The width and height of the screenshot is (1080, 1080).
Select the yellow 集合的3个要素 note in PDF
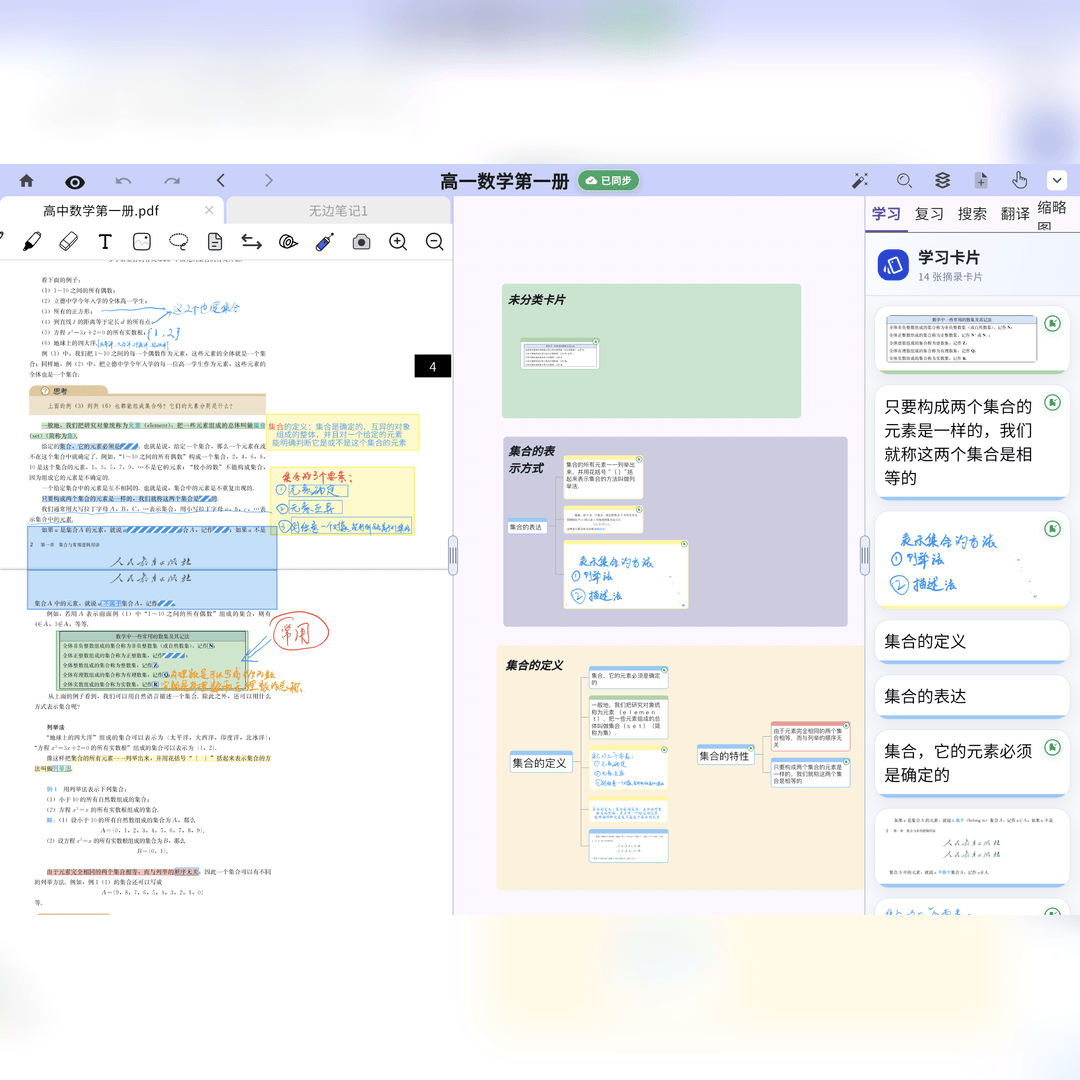click(341, 501)
